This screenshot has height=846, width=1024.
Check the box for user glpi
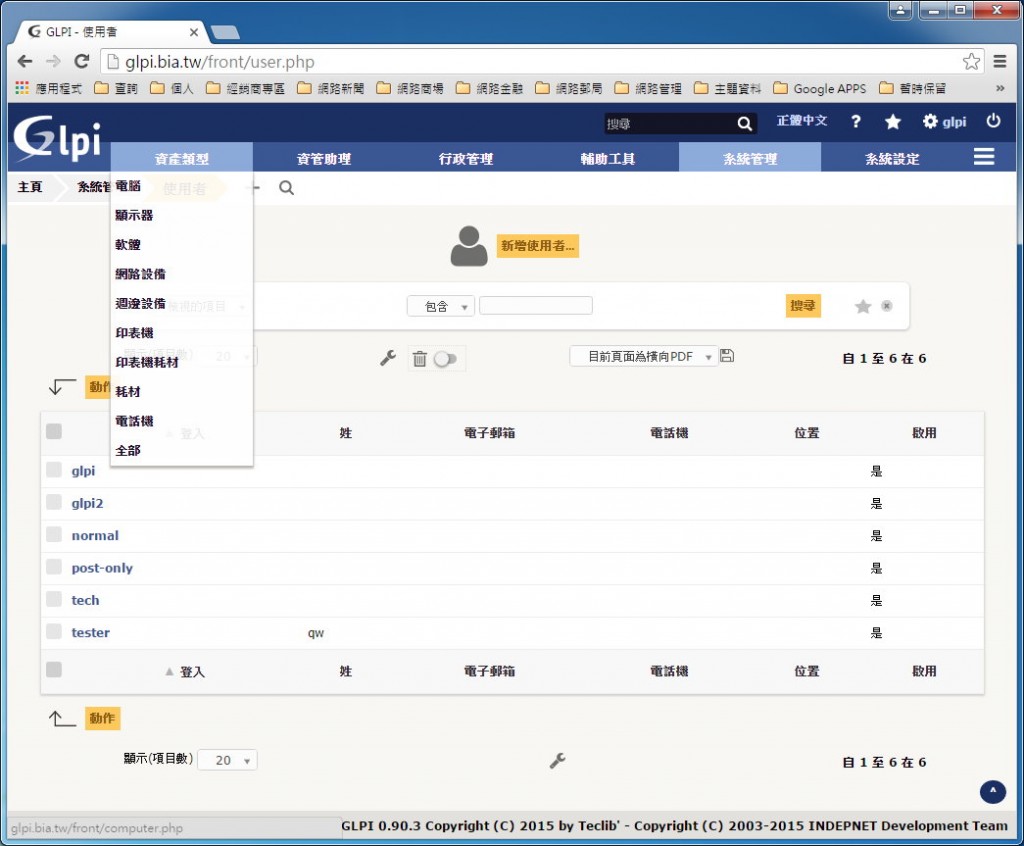[54, 470]
